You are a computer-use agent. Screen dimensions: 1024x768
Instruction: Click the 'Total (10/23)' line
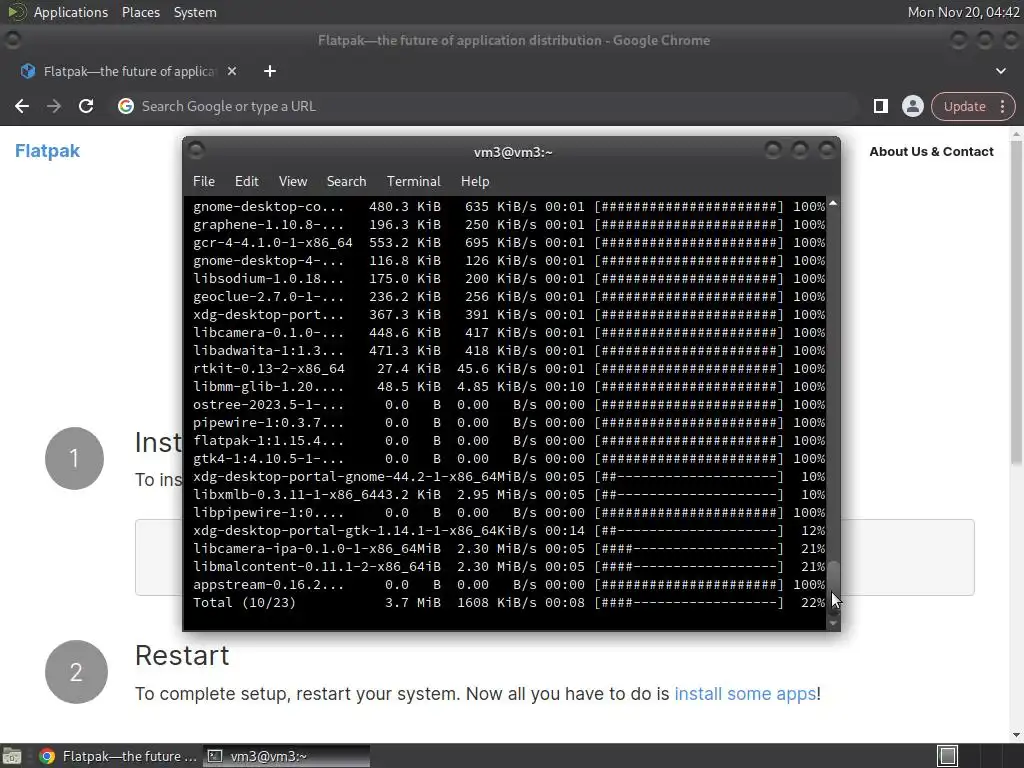[509, 603]
